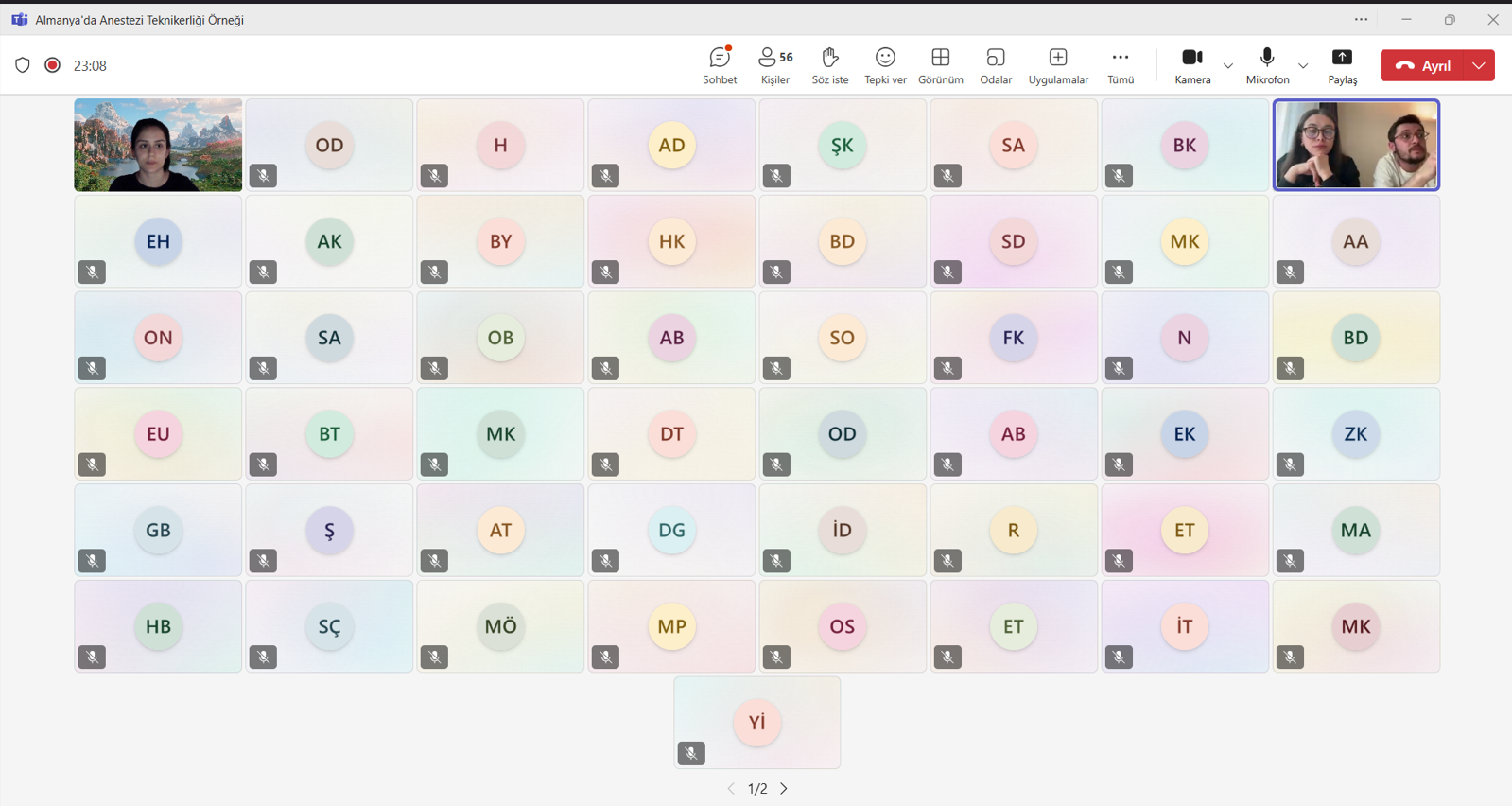
Task: Open Odalar breakout rooms
Action: 996,65
